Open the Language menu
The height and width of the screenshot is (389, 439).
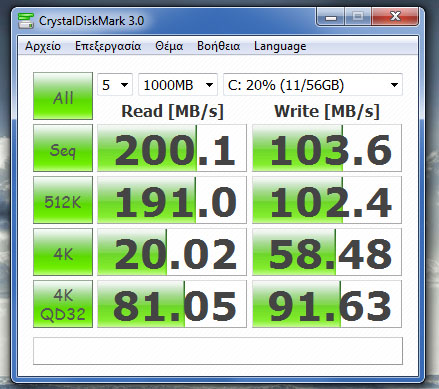pyautogui.click(x=280, y=46)
